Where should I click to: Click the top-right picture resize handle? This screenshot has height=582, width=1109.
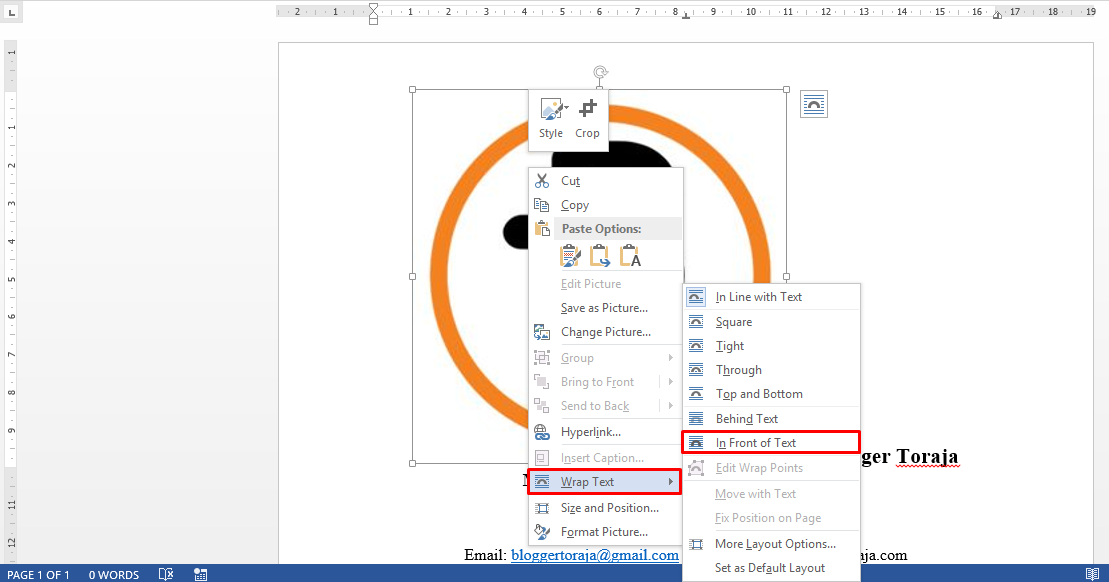click(x=786, y=90)
